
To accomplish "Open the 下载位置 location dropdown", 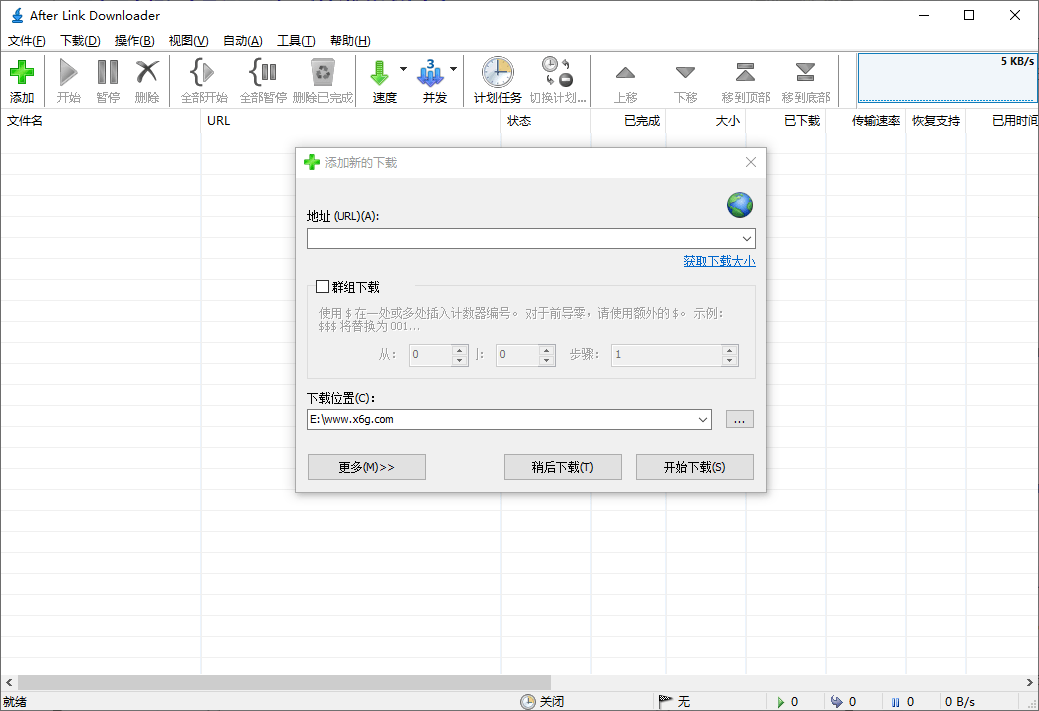I will tap(703, 419).
